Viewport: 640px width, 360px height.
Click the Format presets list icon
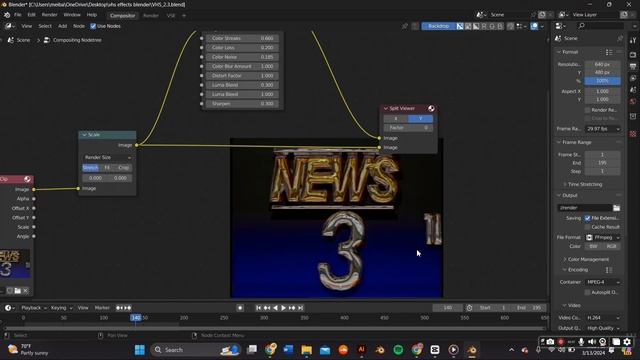tap(609, 52)
